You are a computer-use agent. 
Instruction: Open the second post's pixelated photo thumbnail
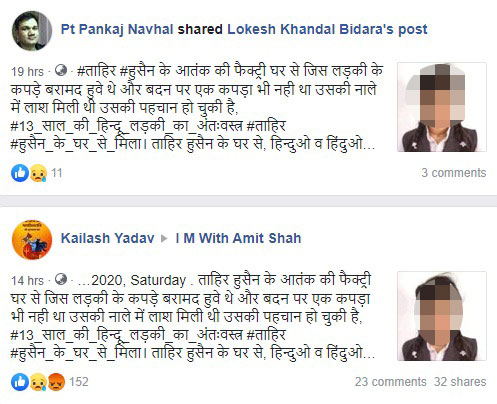click(442, 316)
